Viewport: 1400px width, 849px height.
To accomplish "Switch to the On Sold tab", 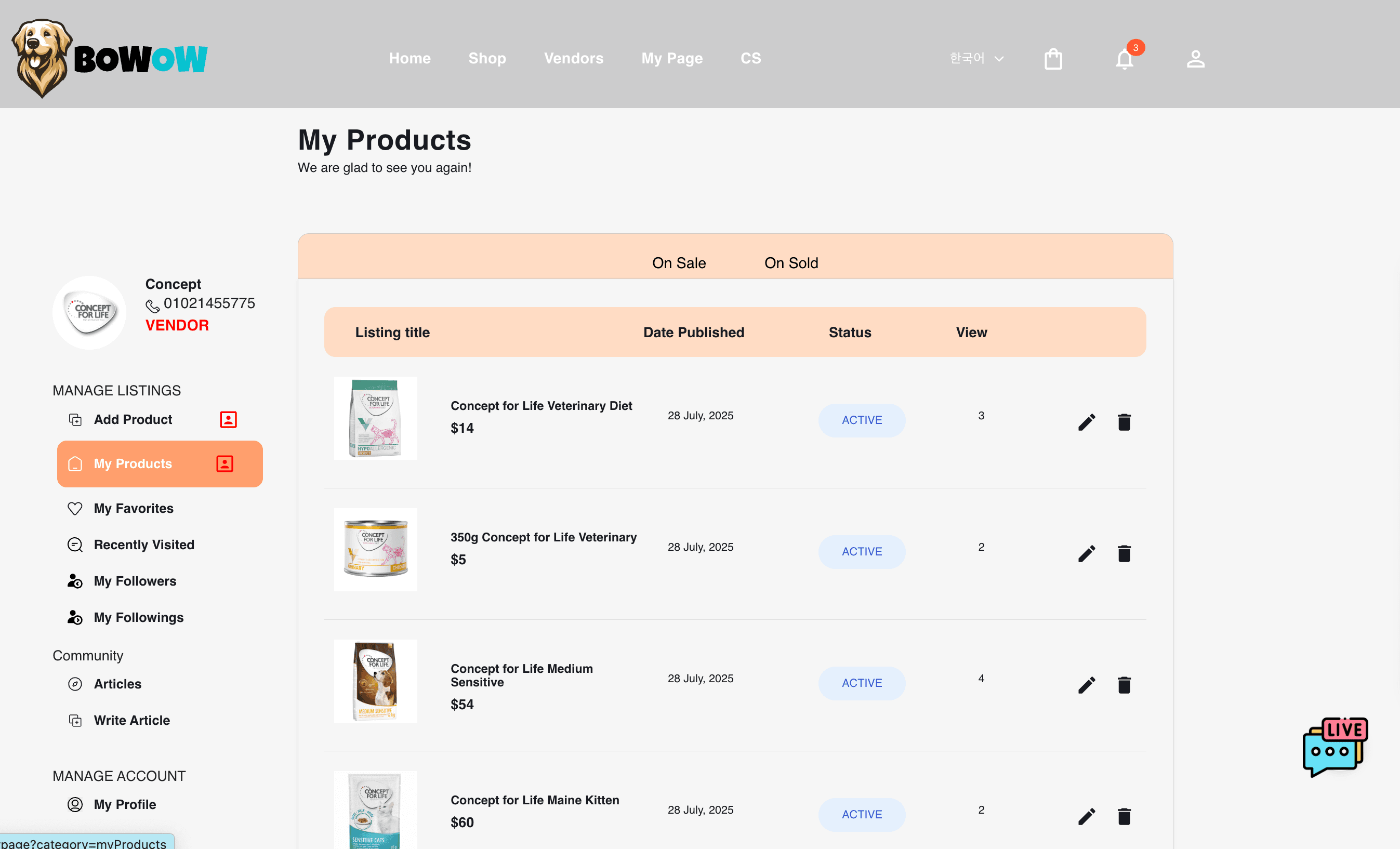I will pyautogui.click(x=791, y=262).
